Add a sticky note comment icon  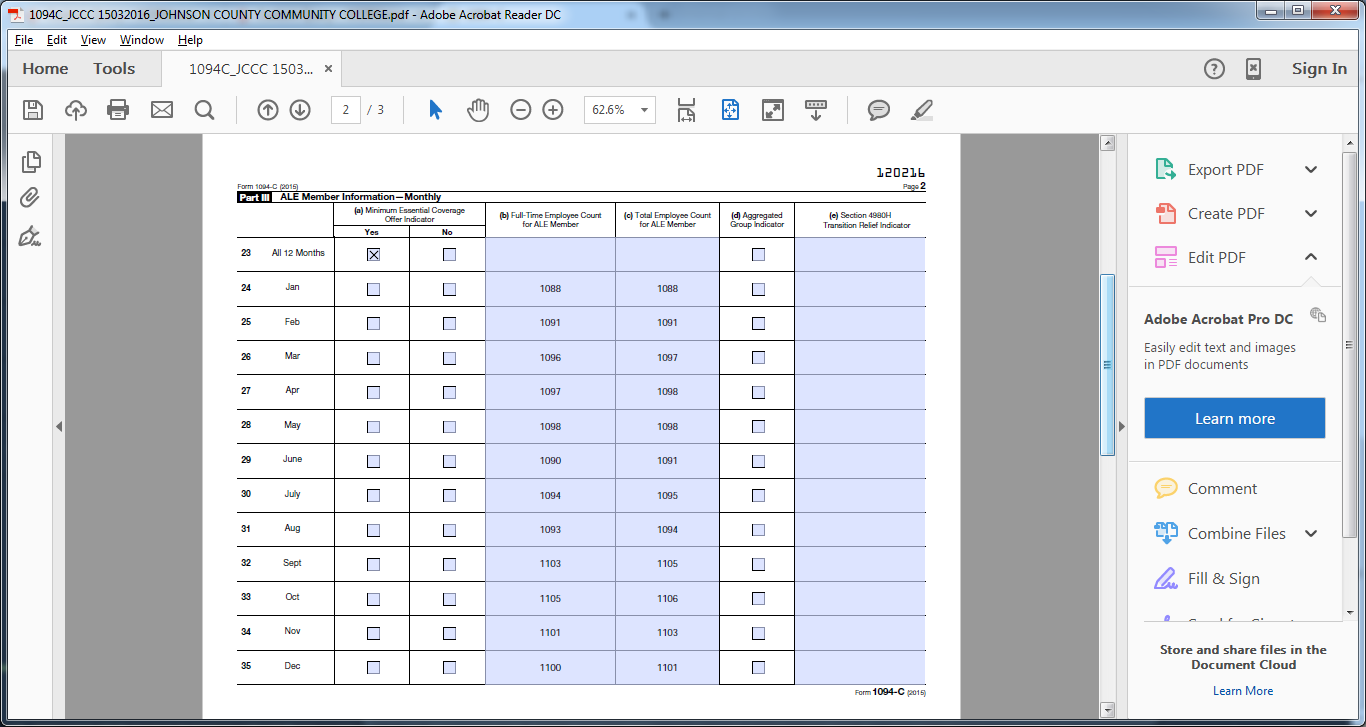[x=879, y=110]
